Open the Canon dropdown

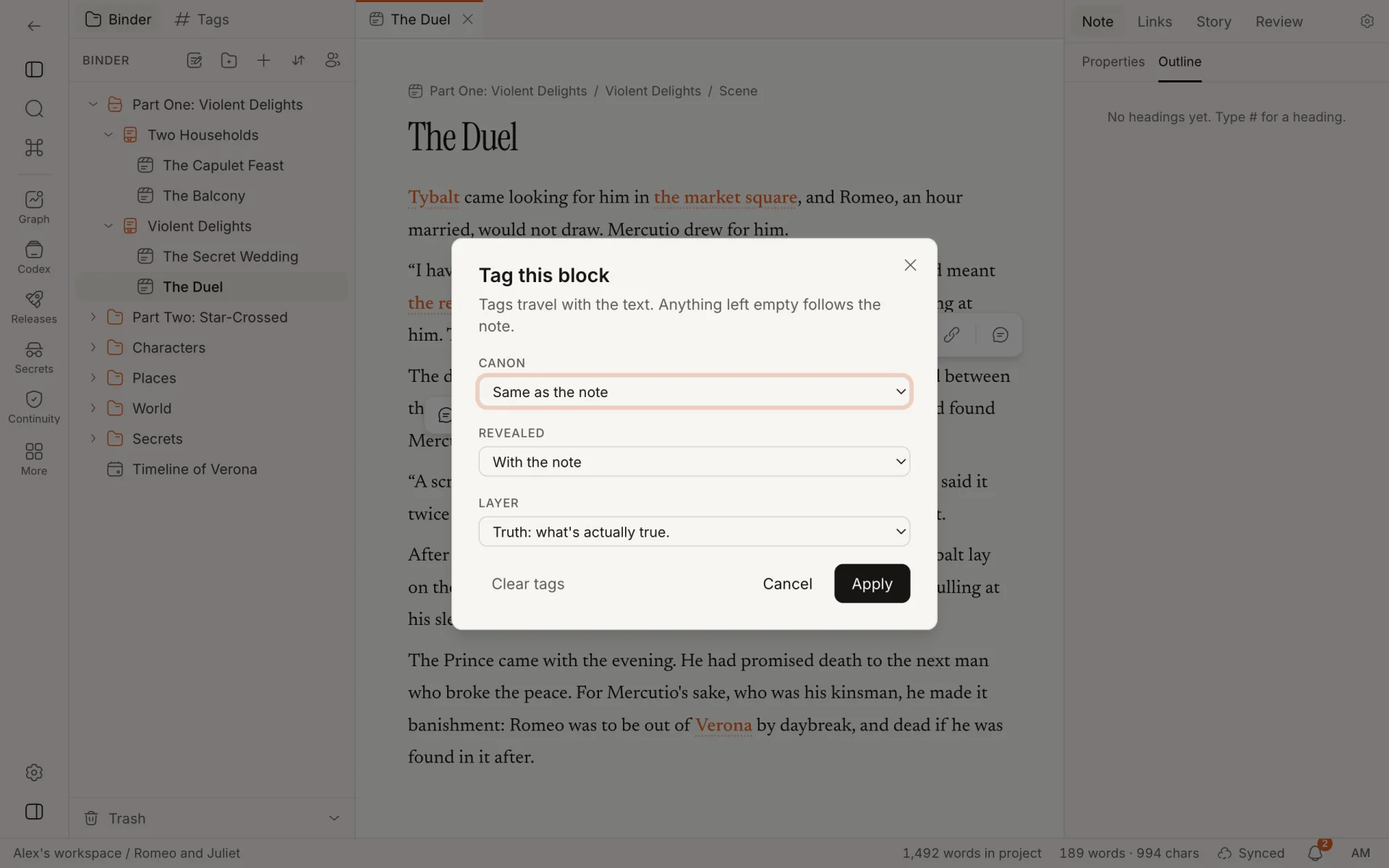(x=694, y=392)
